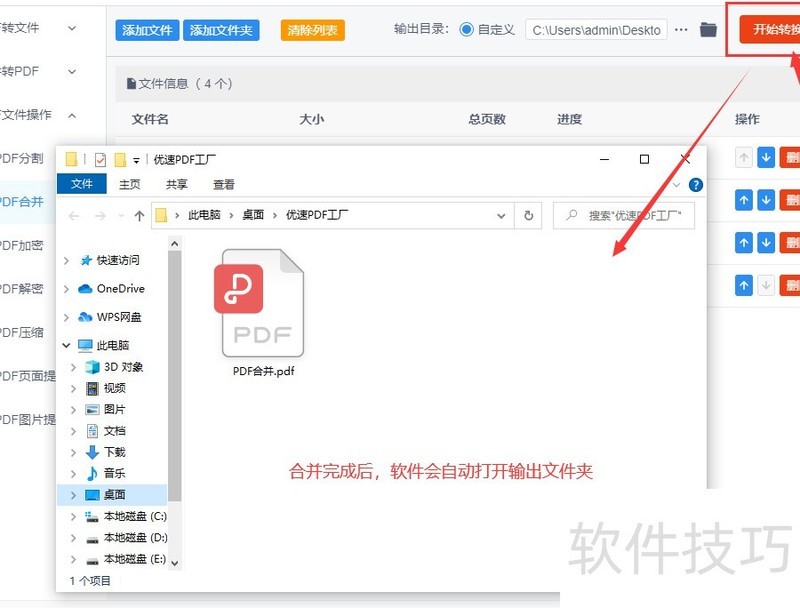Click the 文件名 column header
The width and height of the screenshot is (800, 608).
pos(150,119)
